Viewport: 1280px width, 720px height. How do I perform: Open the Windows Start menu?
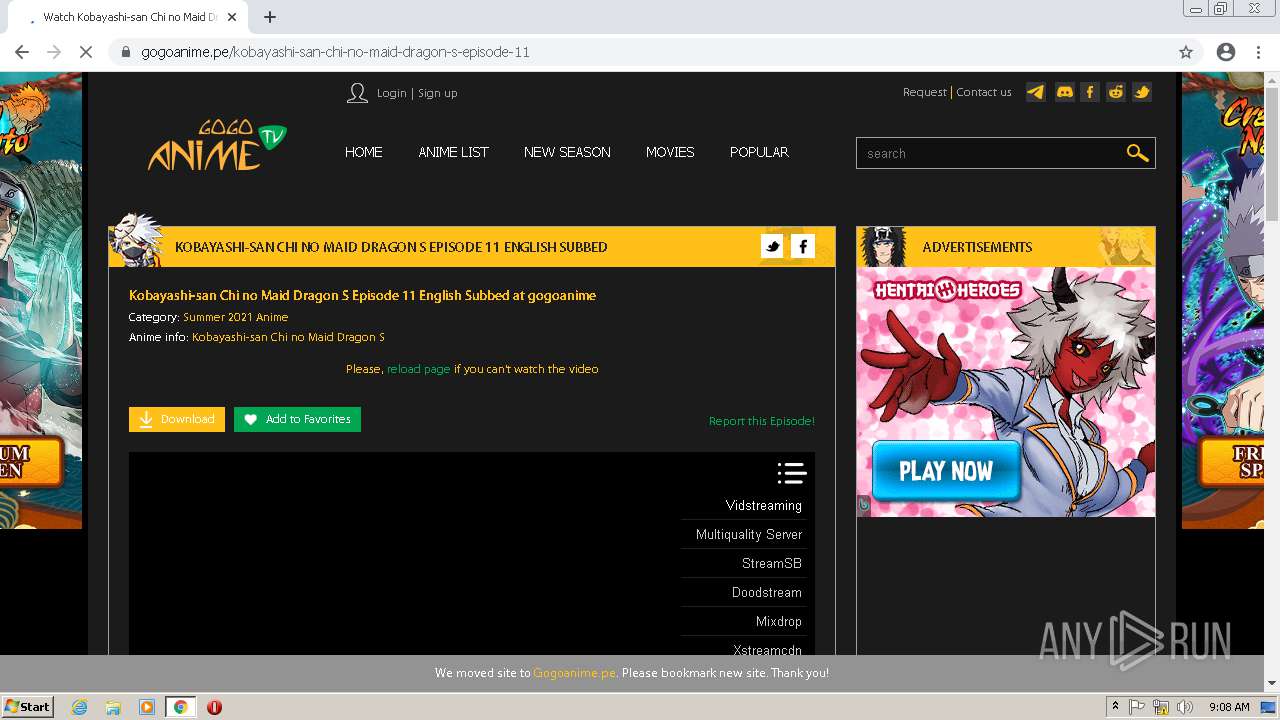point(28,707)
